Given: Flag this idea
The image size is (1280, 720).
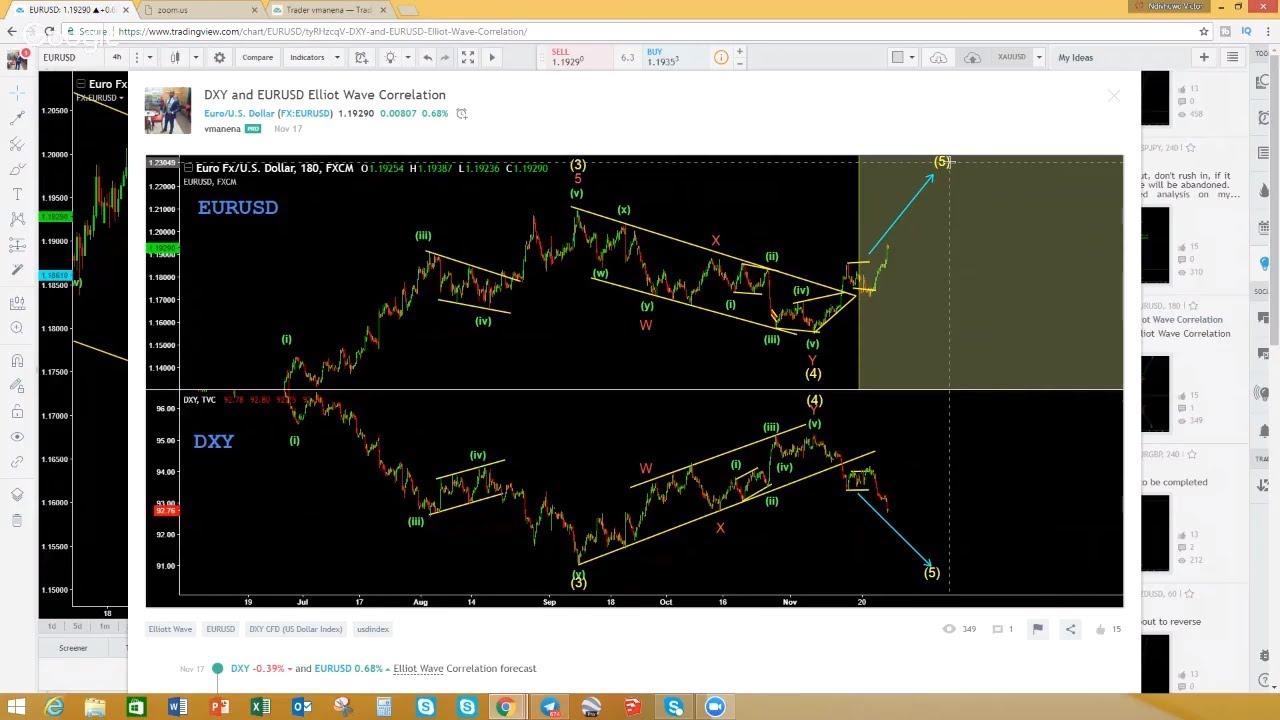Looking at the screenshot, I should click(x=1037, y=629).
